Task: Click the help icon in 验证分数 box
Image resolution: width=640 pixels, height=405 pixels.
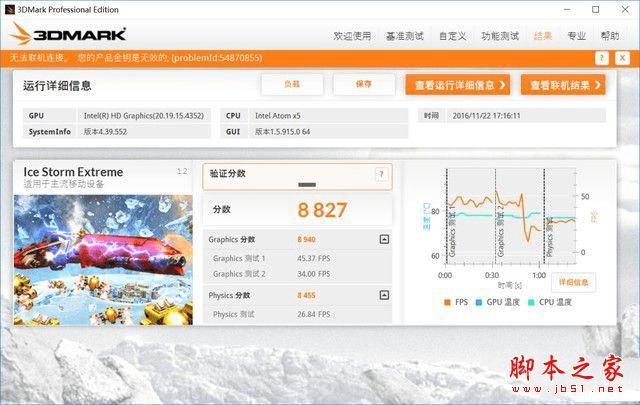Action: pos(381,175)
